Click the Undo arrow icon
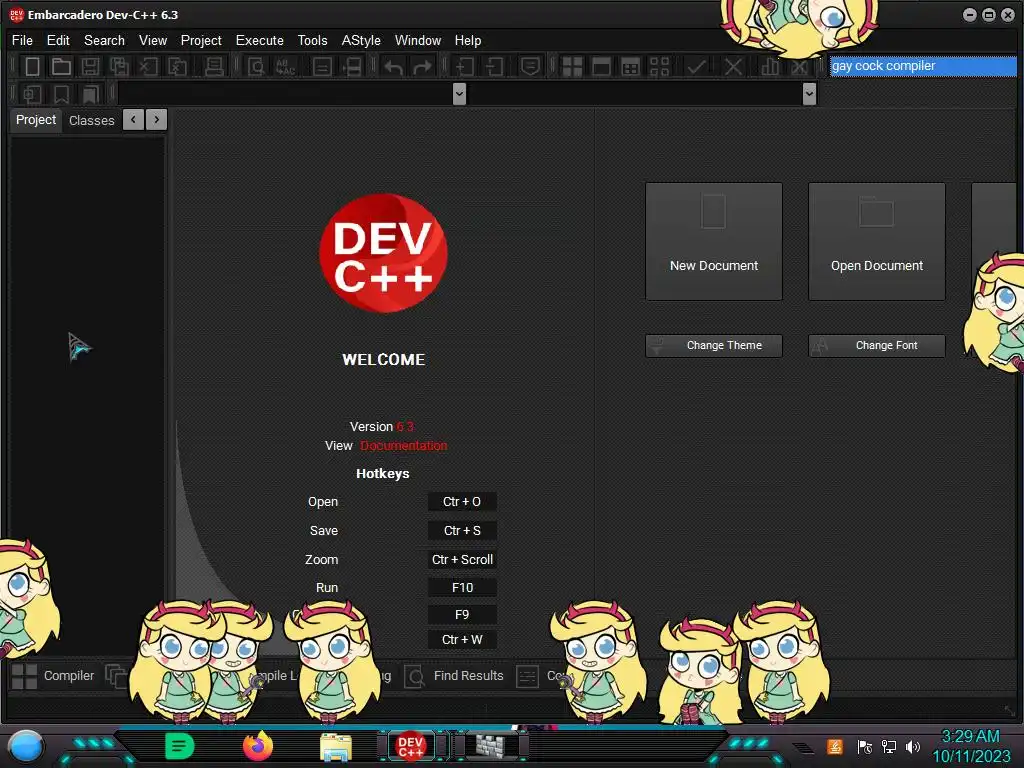Screen dimensions: 1024x768 pyautogui.click(x=394, y=66)
